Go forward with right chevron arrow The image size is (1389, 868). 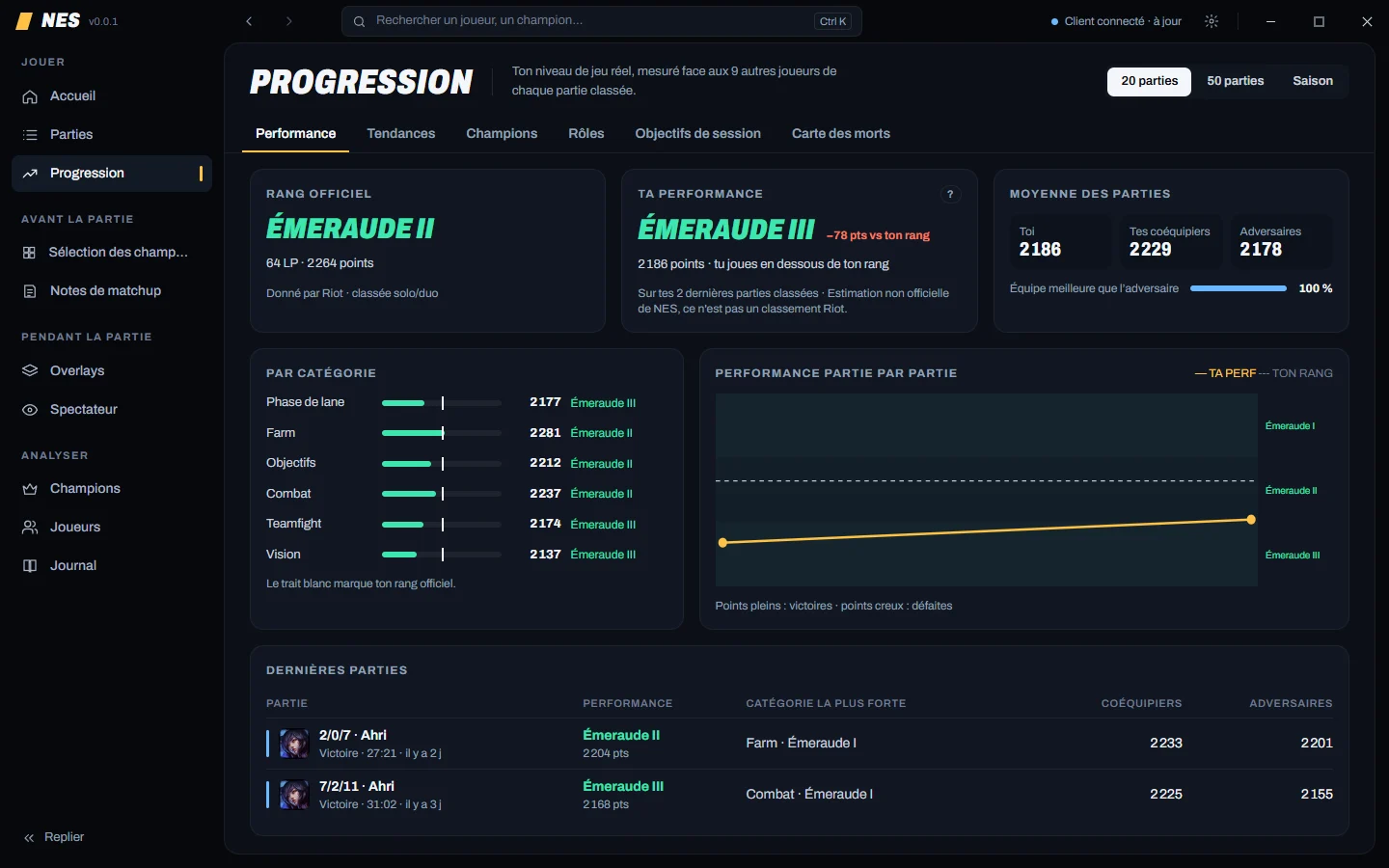[x=288, y=21]
